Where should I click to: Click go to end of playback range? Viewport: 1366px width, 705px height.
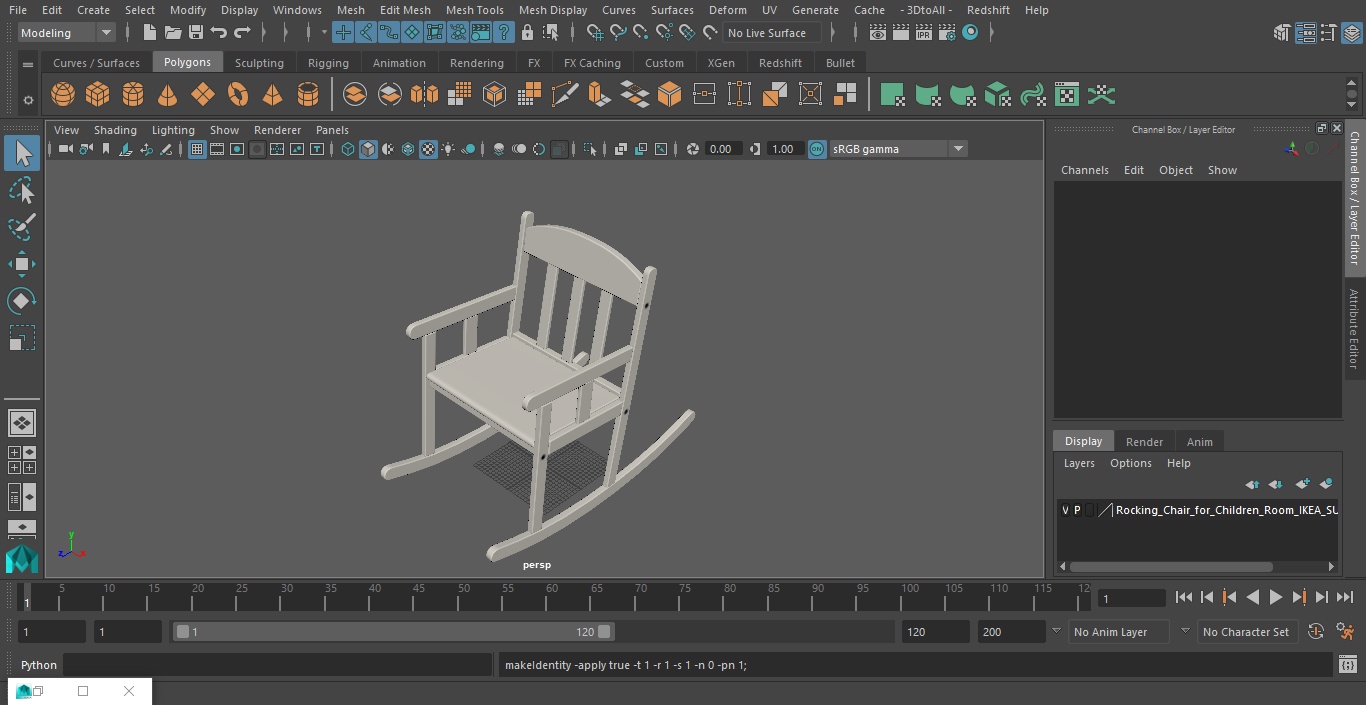[1344, 597]
